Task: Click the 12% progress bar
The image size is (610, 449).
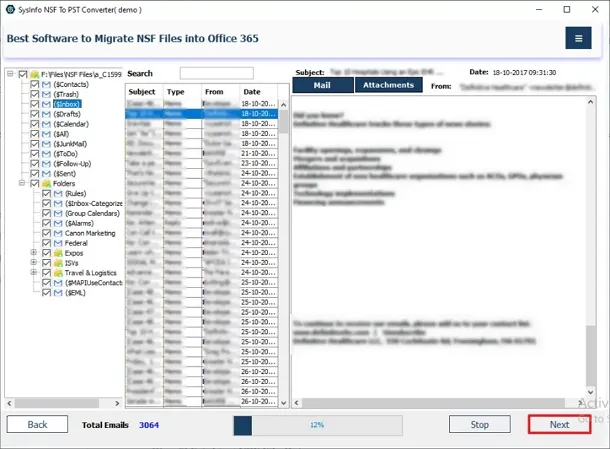Action: coord(317,425)
